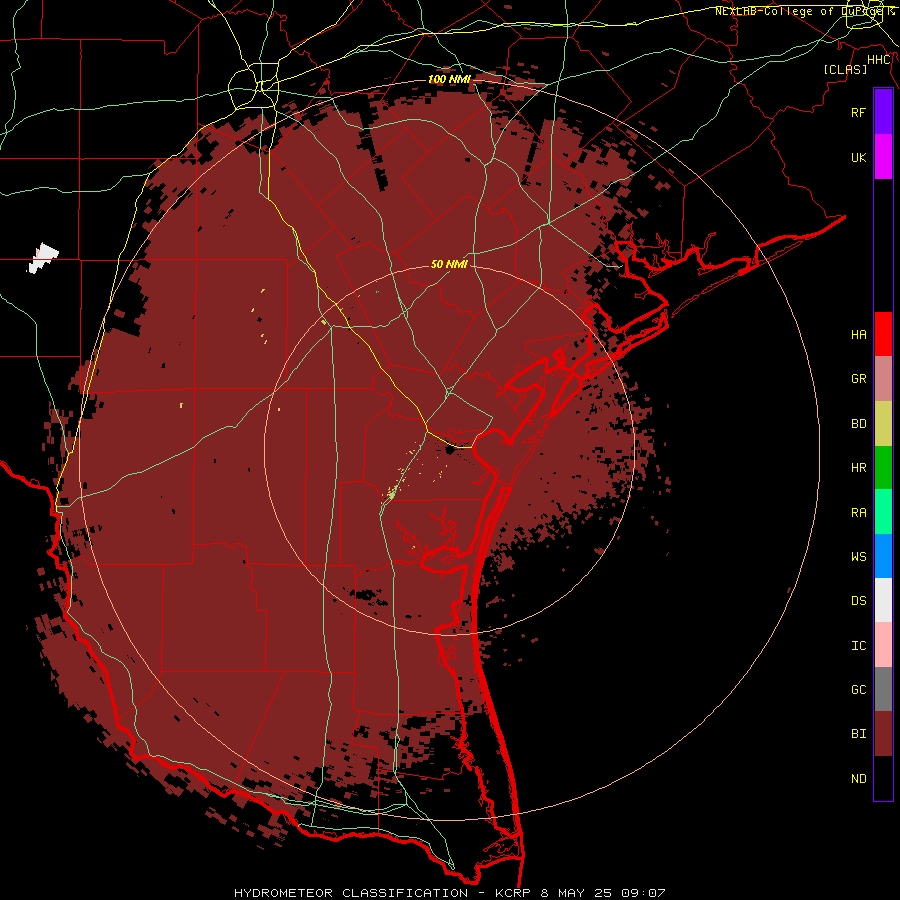Viewport: 900px width, 900px height.
Task: Click the UK legend label
Action: (x=858, y=158)
